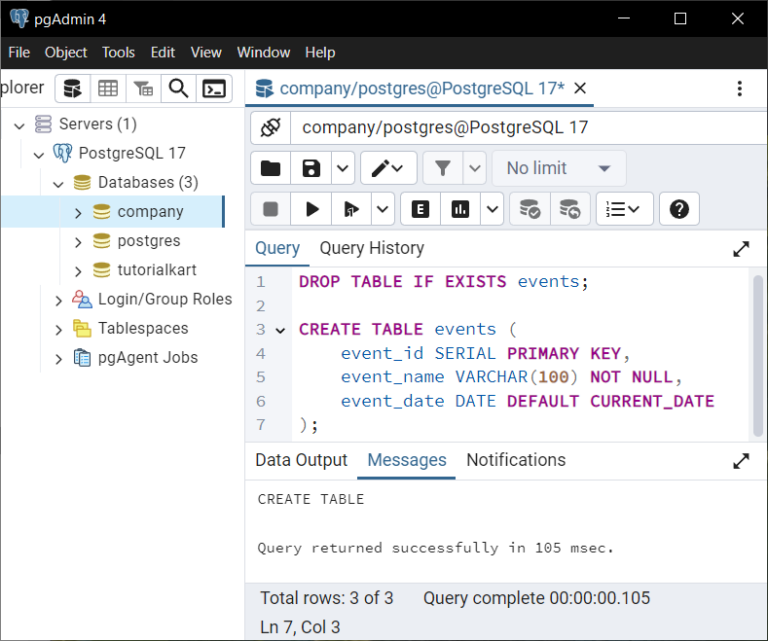Click the View Data table grid icon
Viewport: 768px width, 641px height.
pos(108,89)
